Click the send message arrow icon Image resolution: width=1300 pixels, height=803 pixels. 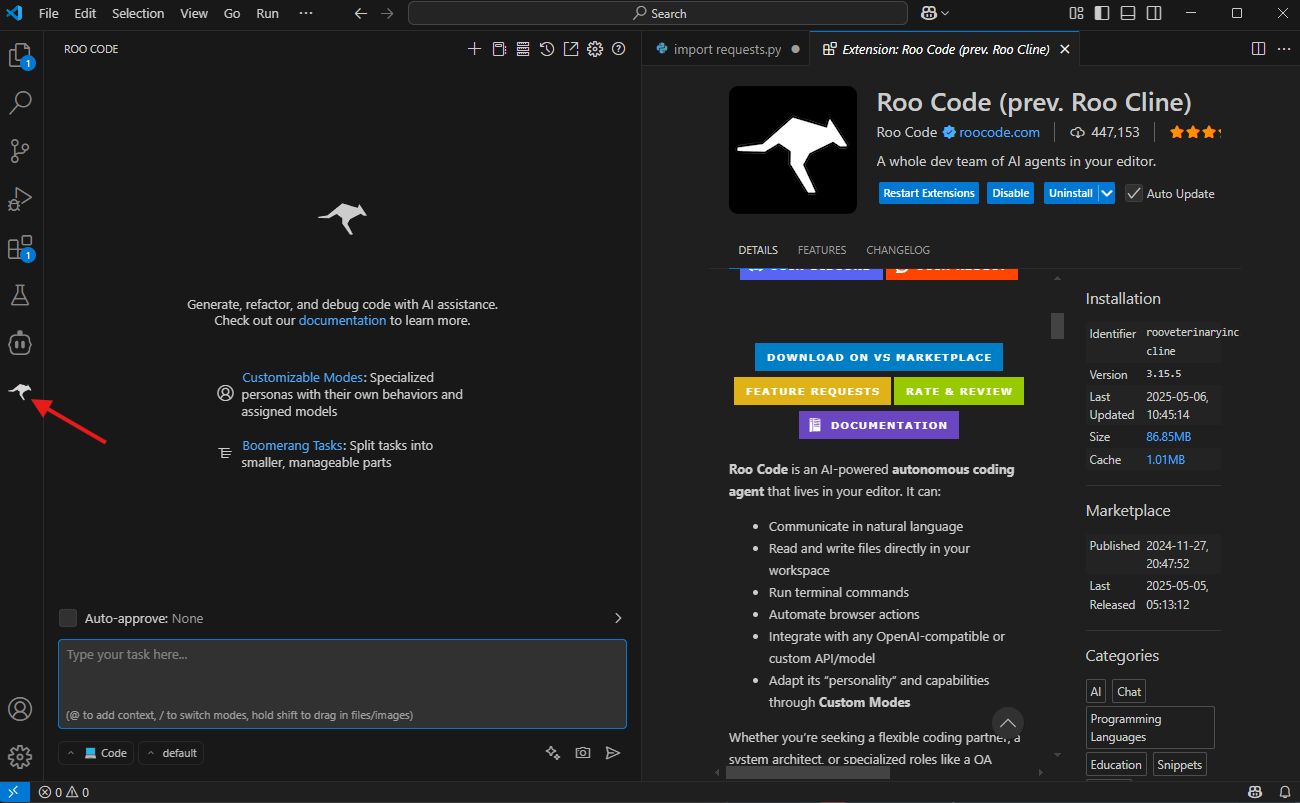point(613,753)
